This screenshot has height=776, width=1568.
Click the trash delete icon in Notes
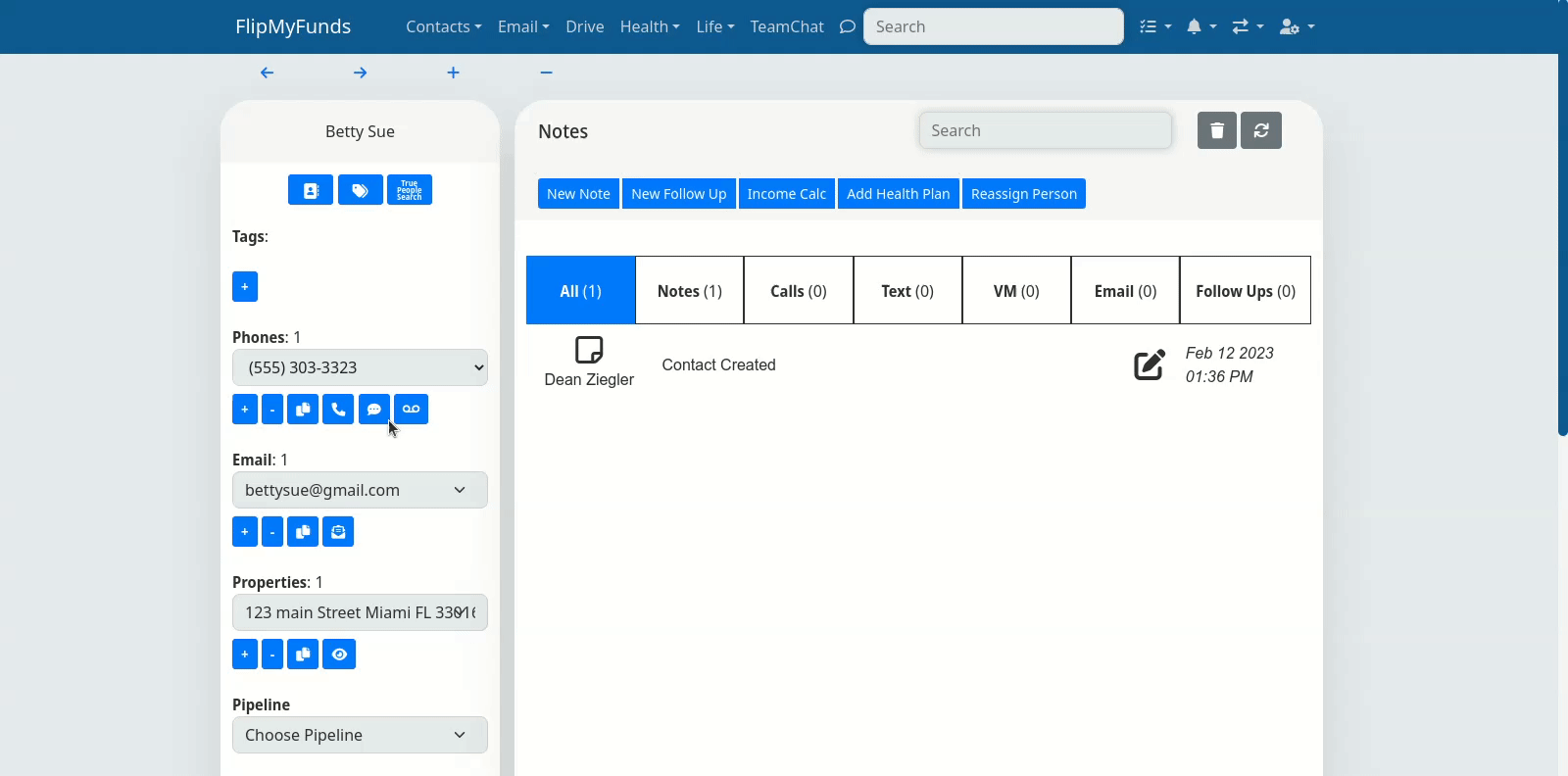pos(1216,130)
